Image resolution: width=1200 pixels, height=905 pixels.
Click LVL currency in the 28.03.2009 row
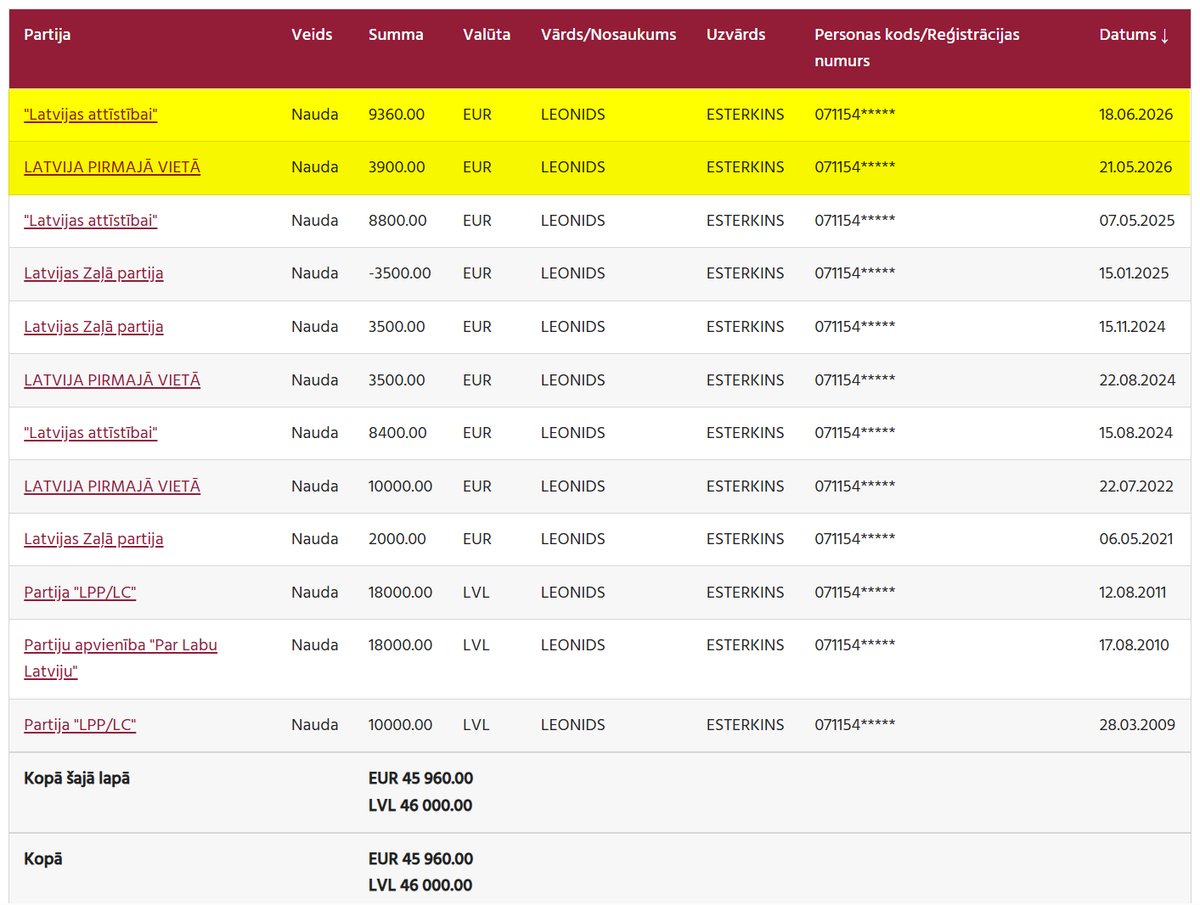[x=476, y=725]
